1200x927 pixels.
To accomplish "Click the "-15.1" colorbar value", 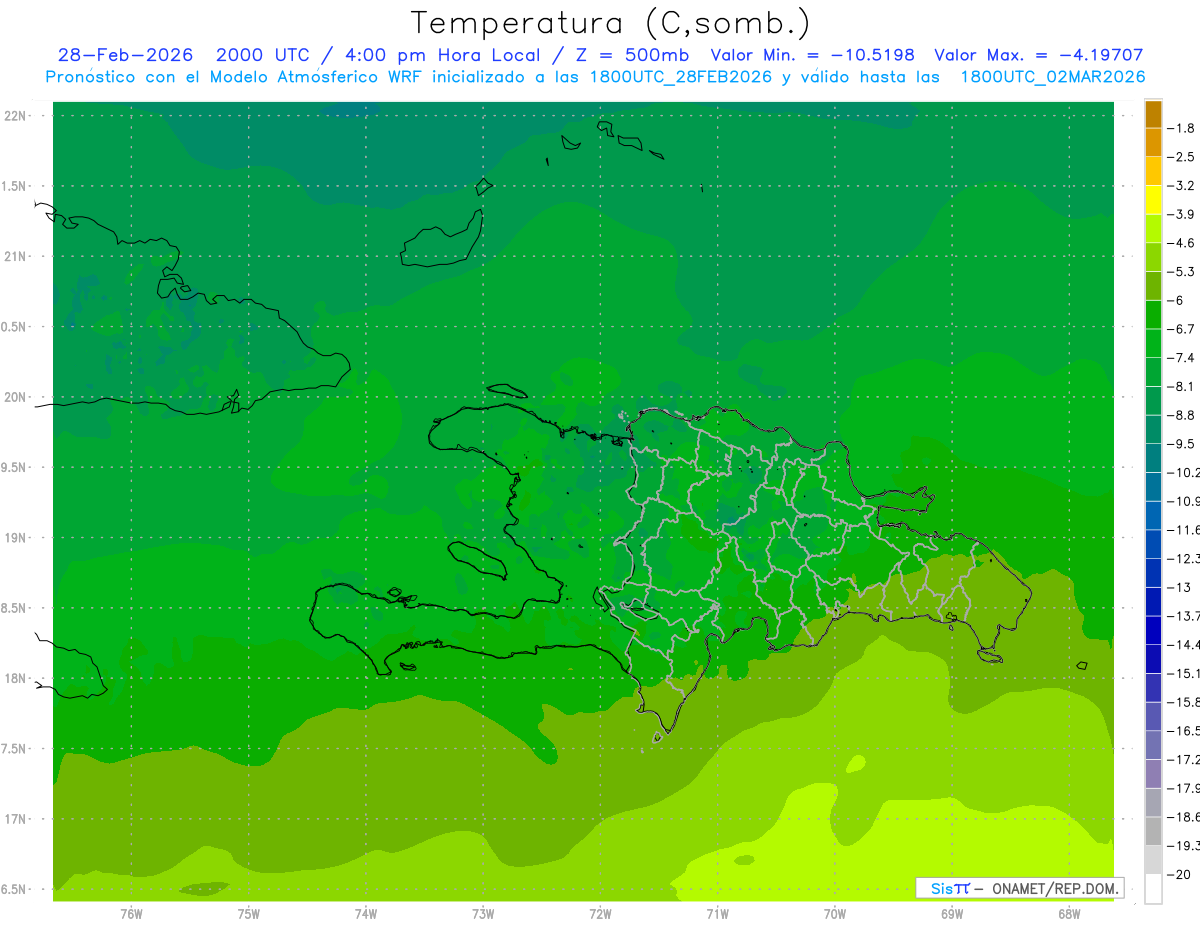I will [x=1185, y=673].
